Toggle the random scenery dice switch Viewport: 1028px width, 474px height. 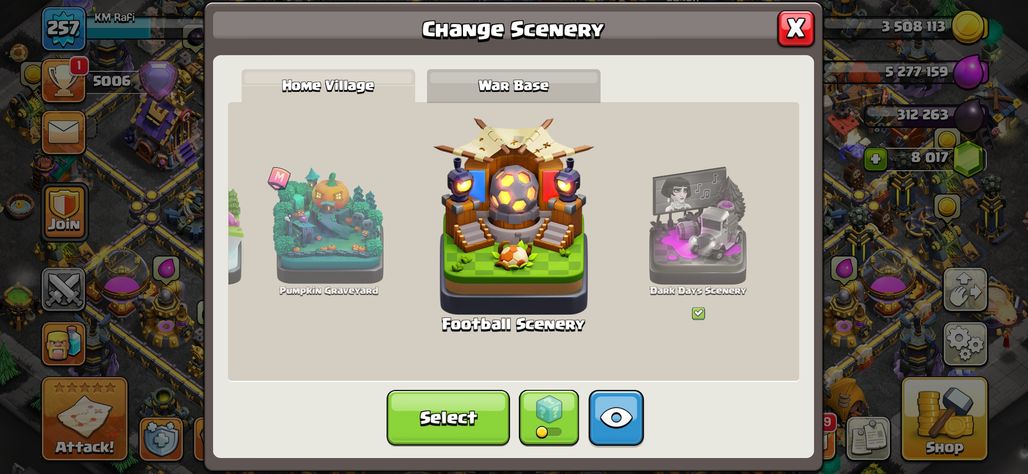(x=549, y=418)
